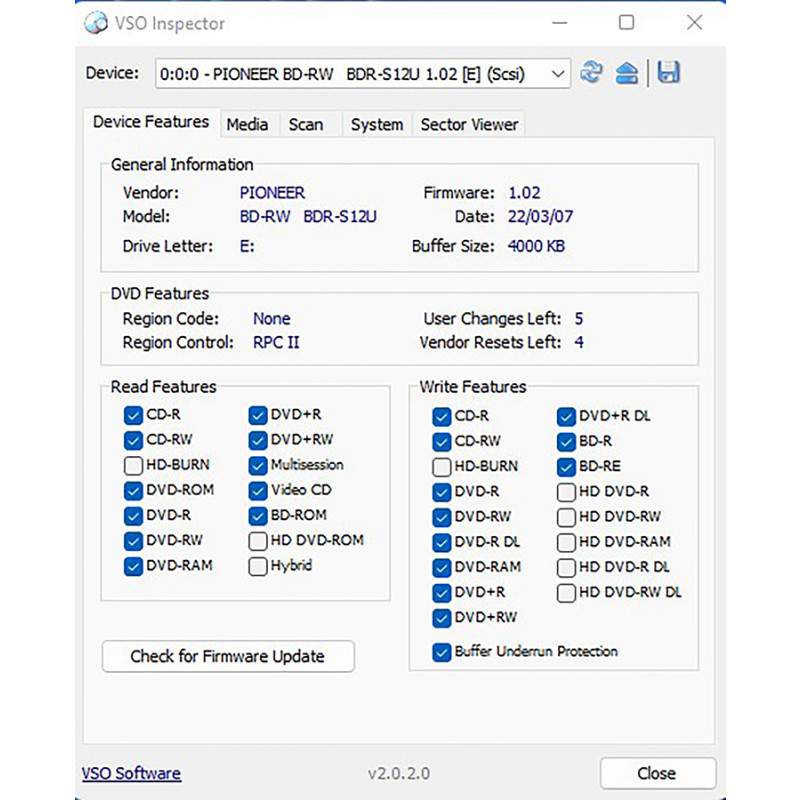Click the User Changes Left value 5

(579, 319)
